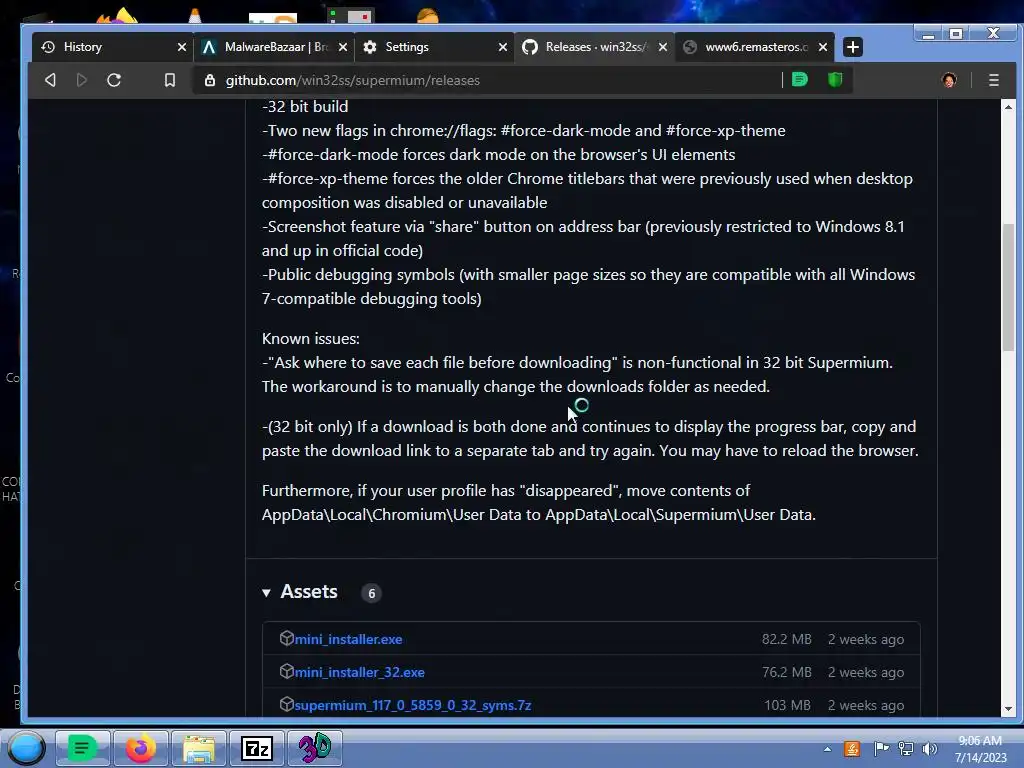
Task: Click the 76.2 MB file size
Action: 786,672
